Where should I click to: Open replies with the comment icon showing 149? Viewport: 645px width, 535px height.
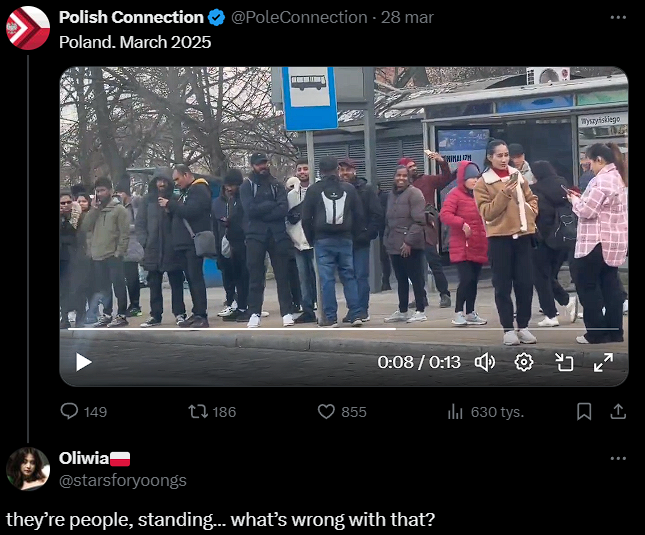(x=84, y=412)
